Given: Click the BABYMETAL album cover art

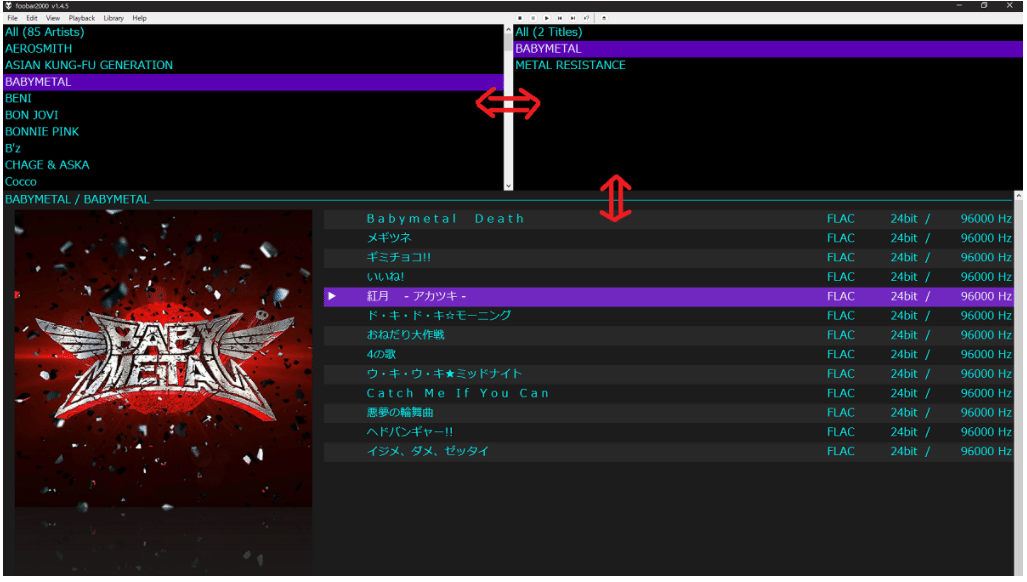Looking at the screenshot, I should (163, 359).
